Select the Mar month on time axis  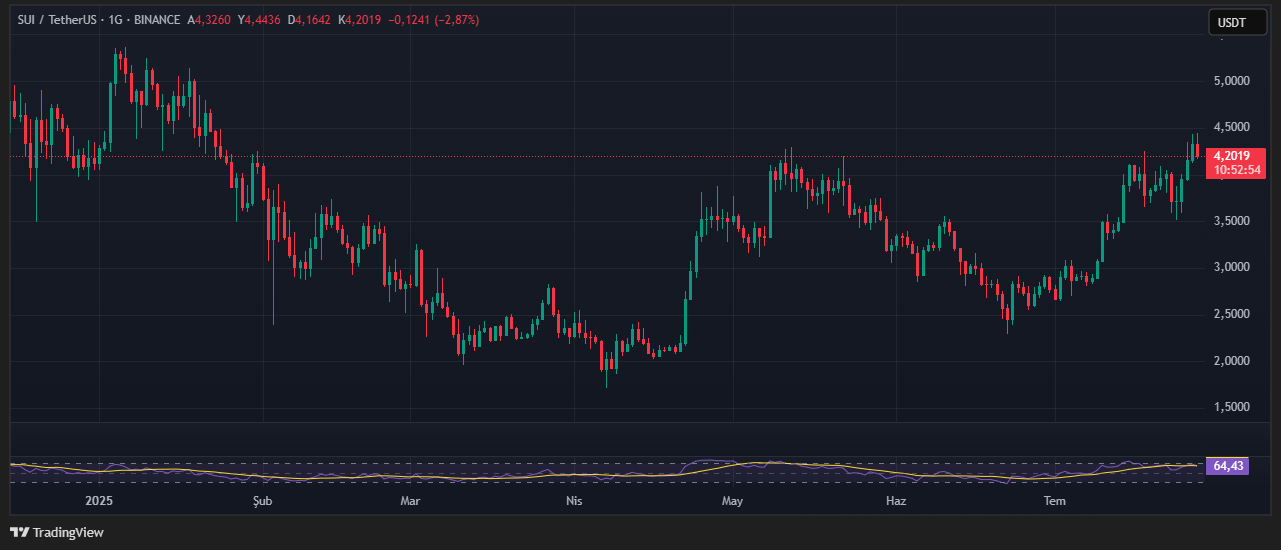[x=409, y=500]
